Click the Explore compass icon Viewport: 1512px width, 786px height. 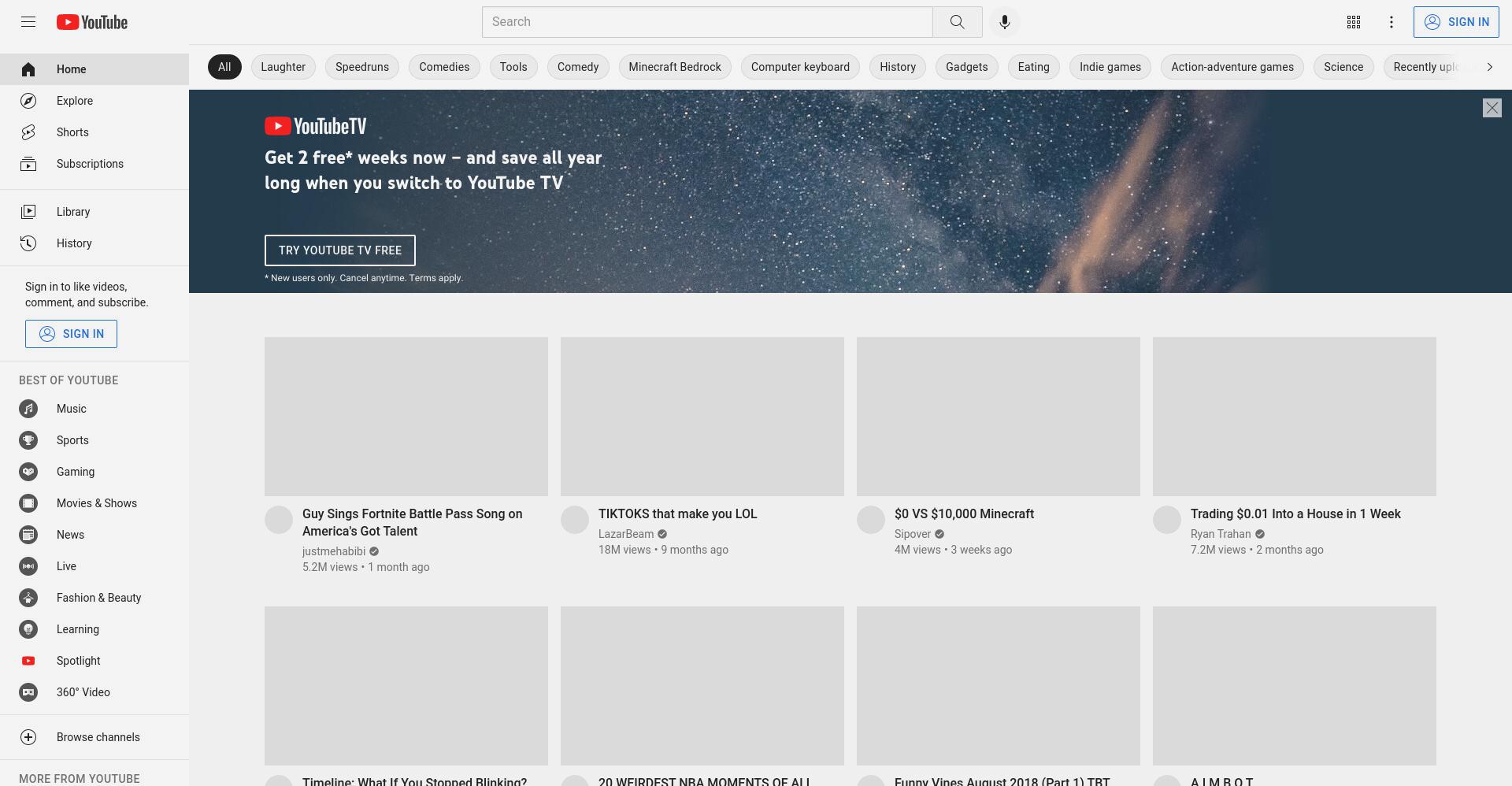tap(28, 101)
